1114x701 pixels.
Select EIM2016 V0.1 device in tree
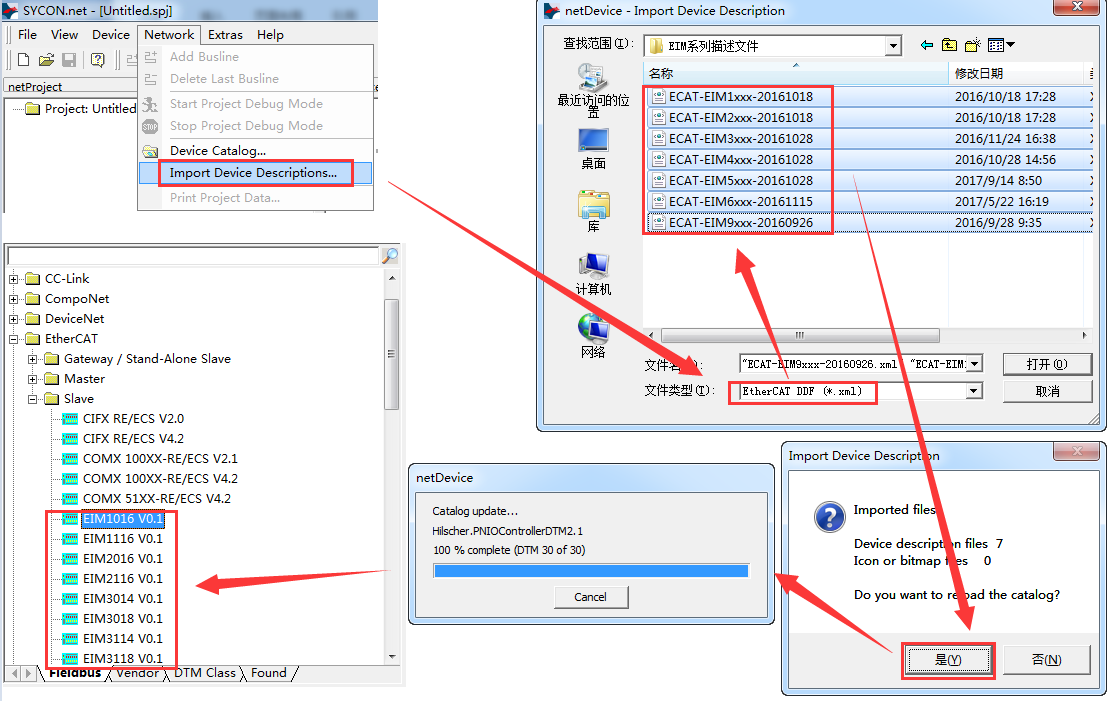[x=122, y=559]
